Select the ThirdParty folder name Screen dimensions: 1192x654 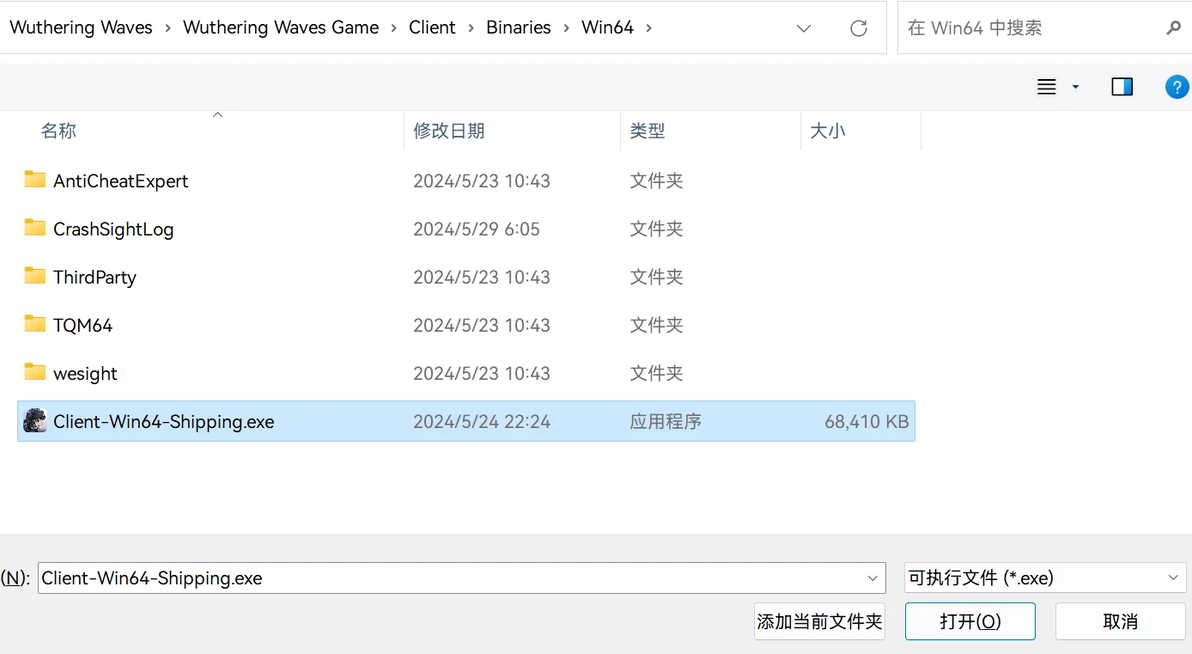(95, 277)
